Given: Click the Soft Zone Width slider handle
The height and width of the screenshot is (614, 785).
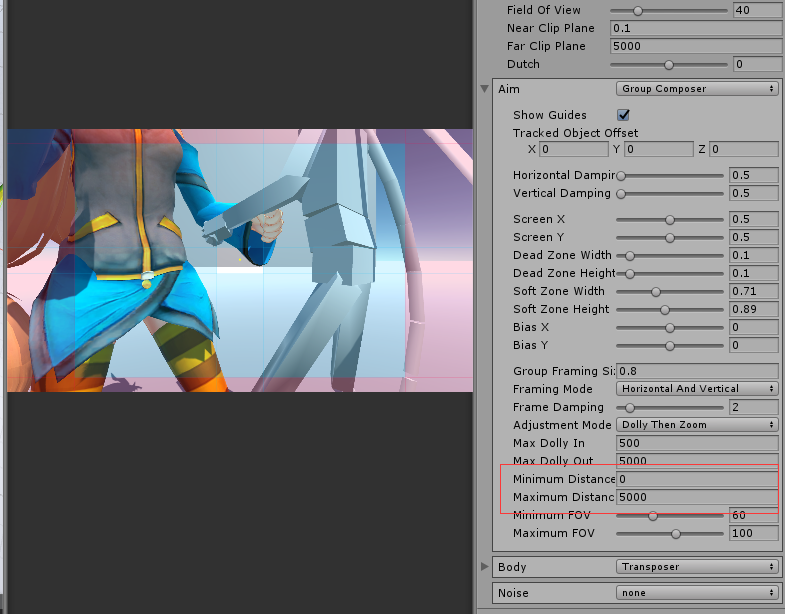Looking at the screenshot, I should (x=656, y=291).
